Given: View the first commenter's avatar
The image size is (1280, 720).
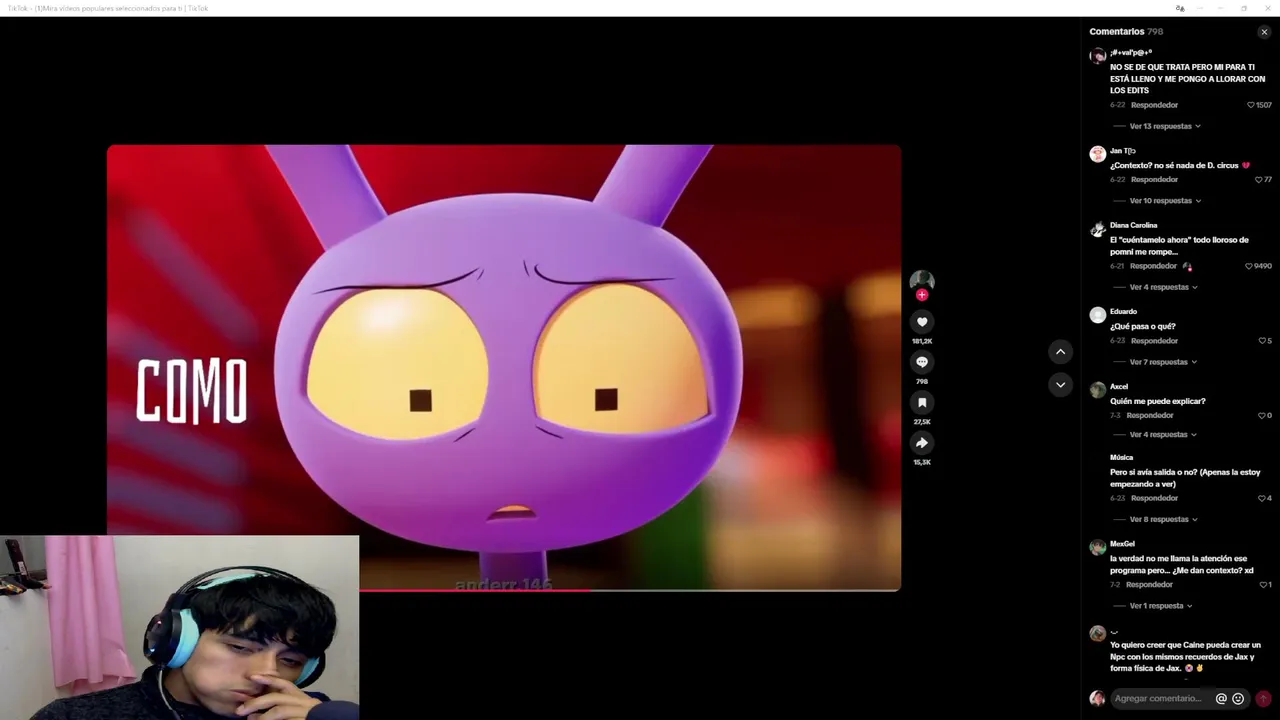Looking at the screenshot, I should click(x=1098, y=56).
